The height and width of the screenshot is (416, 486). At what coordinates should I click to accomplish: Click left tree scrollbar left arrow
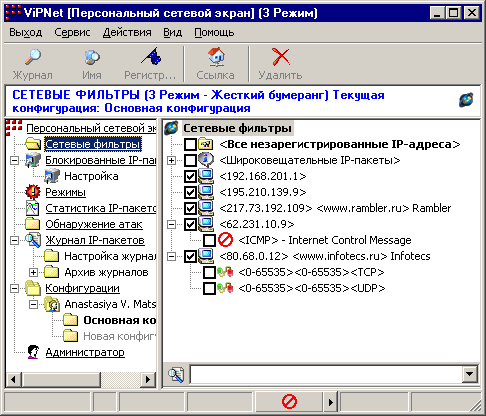[x=14, y=379]
